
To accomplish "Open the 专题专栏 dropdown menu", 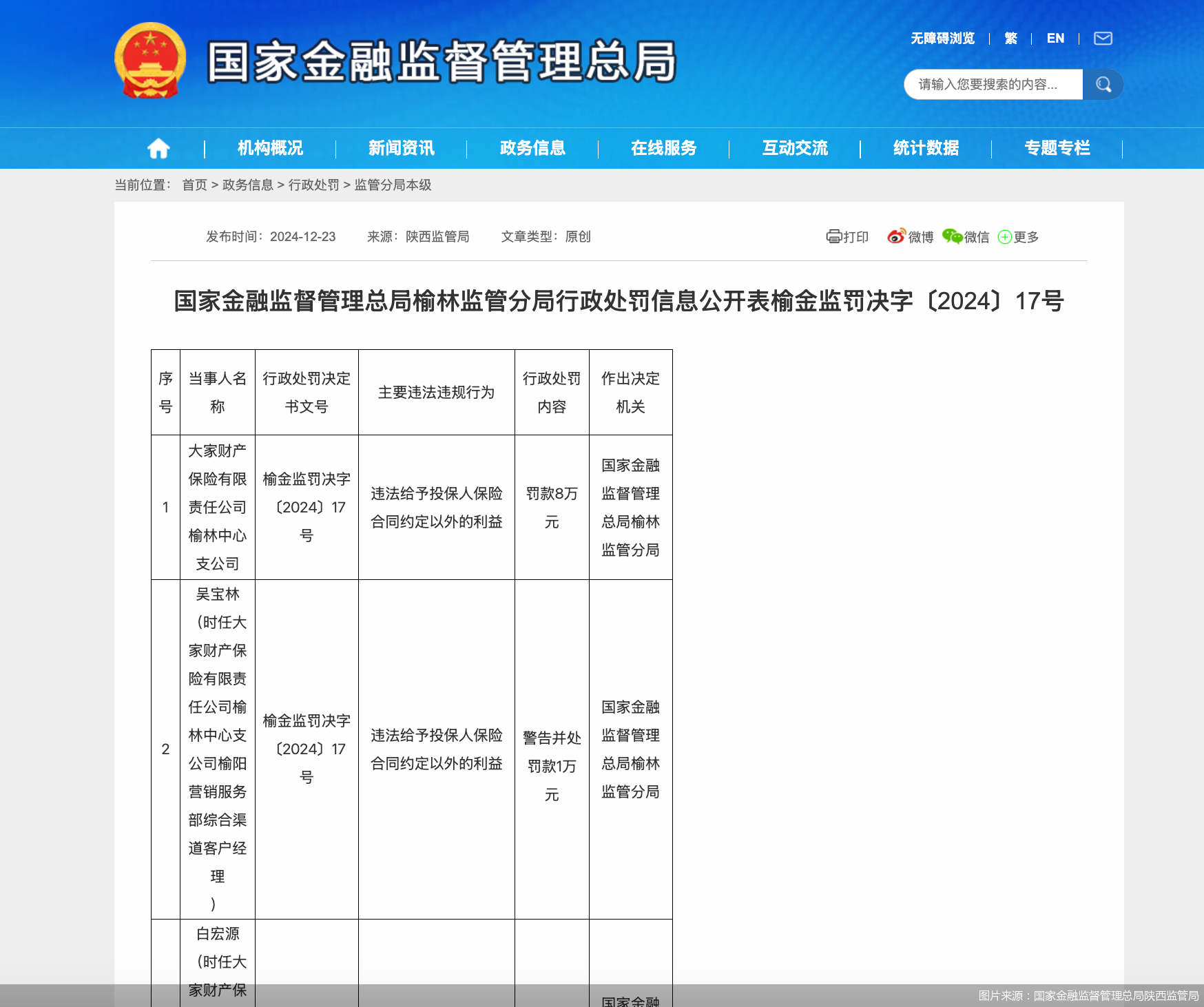I will pyautogui.click(x=1057, y=148).
